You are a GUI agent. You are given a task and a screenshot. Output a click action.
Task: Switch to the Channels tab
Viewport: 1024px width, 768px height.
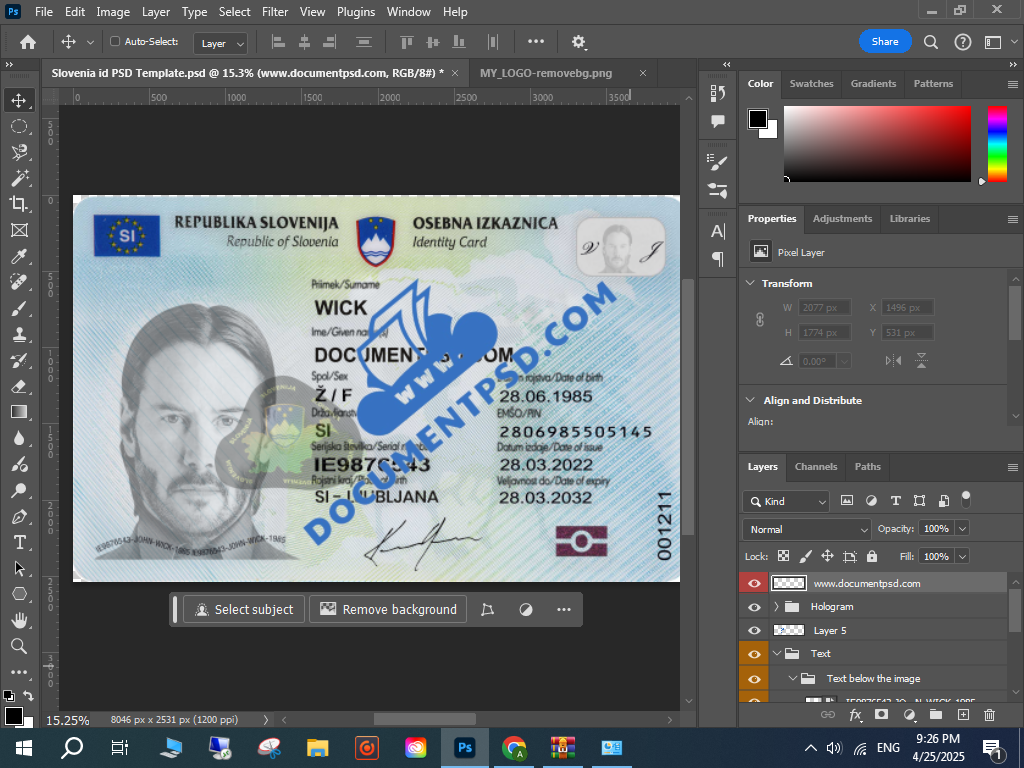tap(816, 466)
